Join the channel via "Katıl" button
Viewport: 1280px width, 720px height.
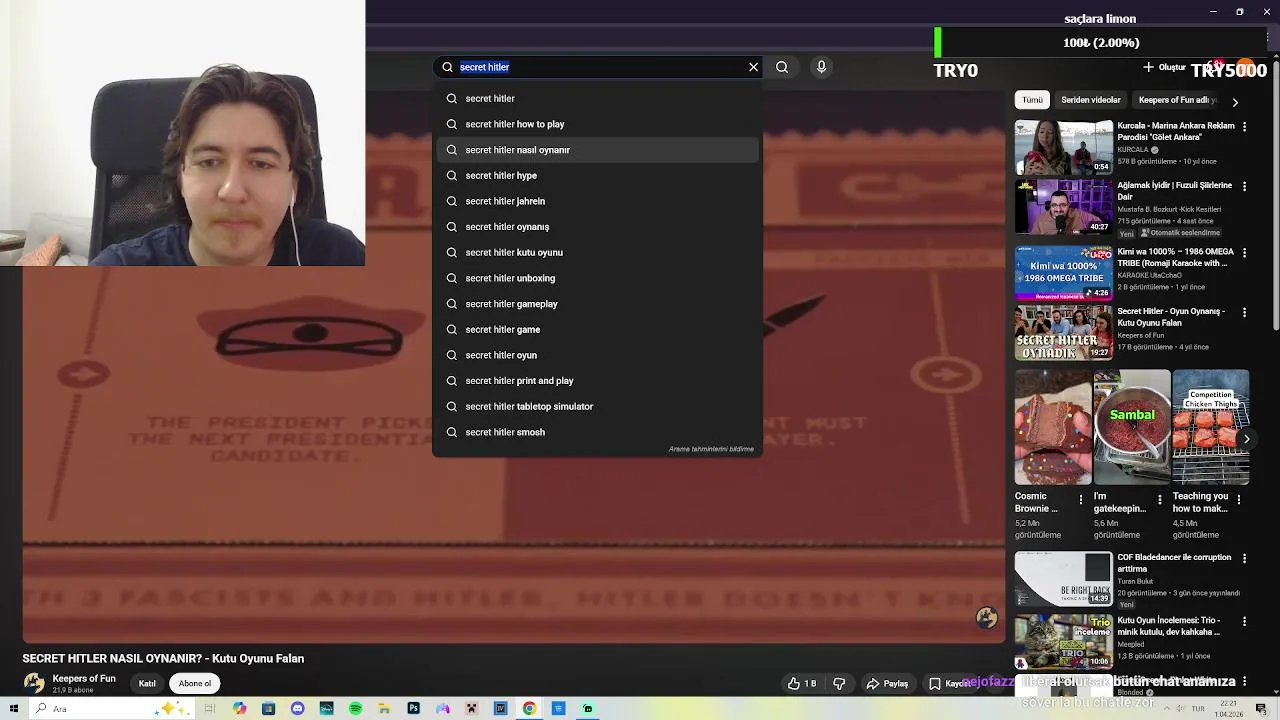point(147,683)
